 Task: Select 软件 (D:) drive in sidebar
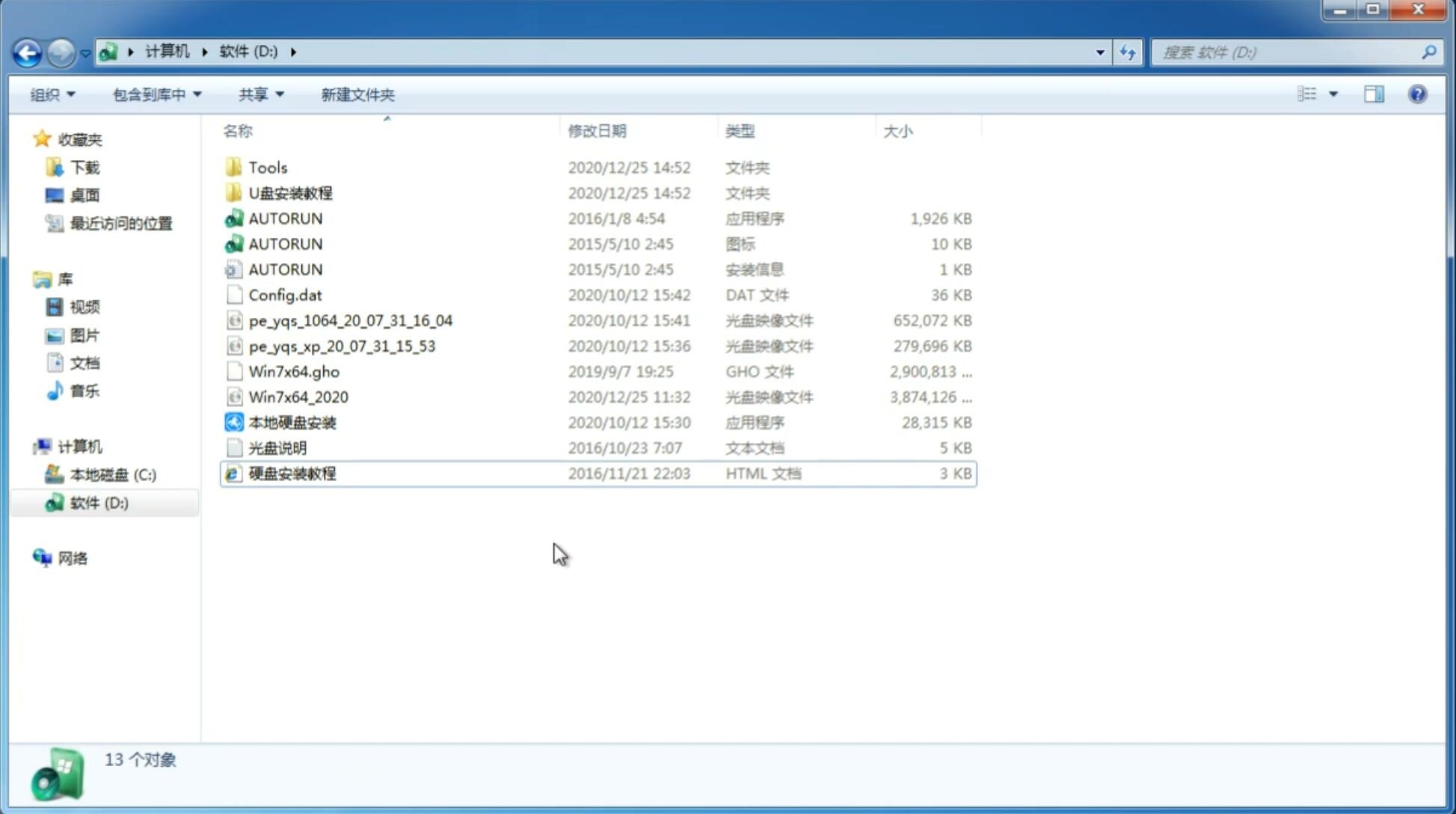[x=98, y=502]
